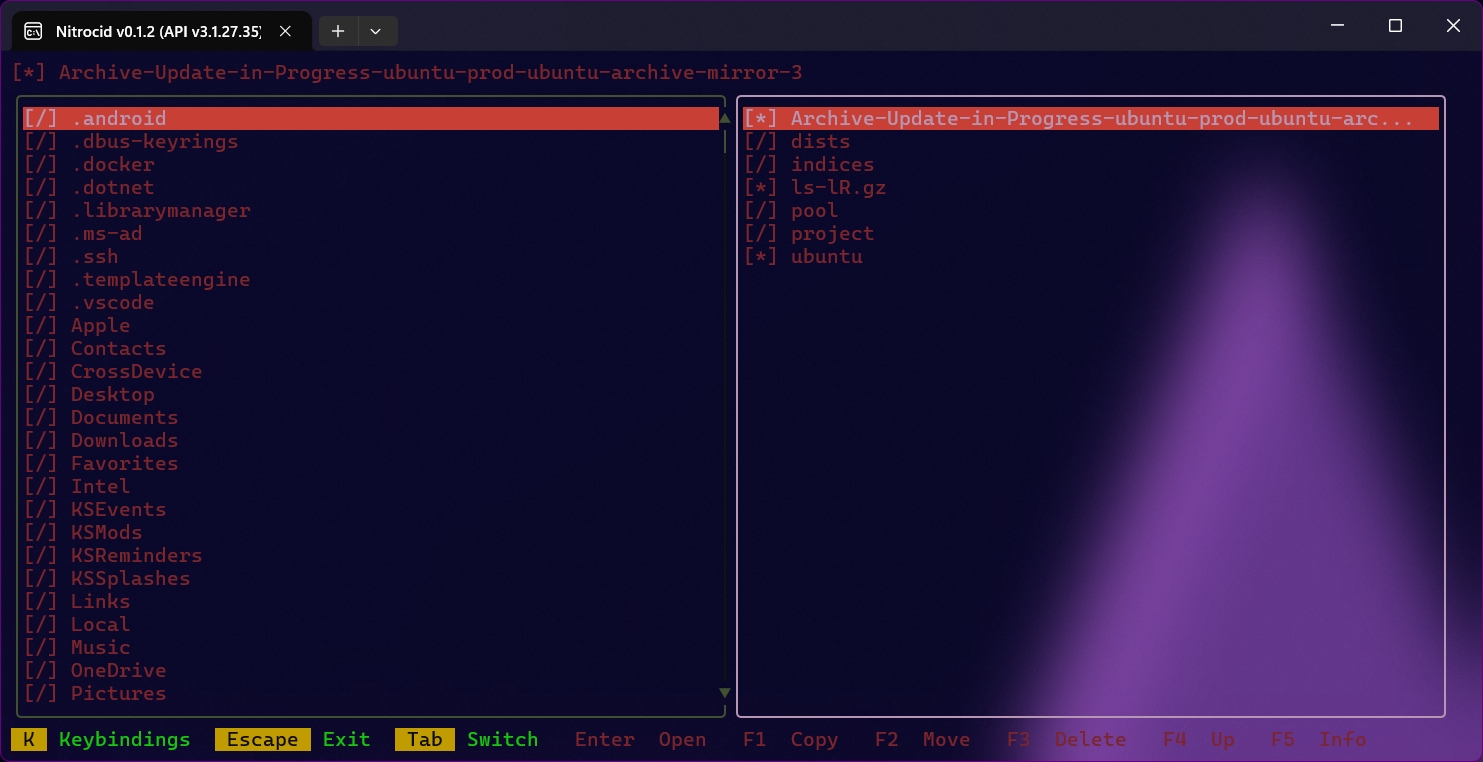Select the .android folder entry
Image resolution: width=1483 pixels, height=762 pixels.
(118, 118)
